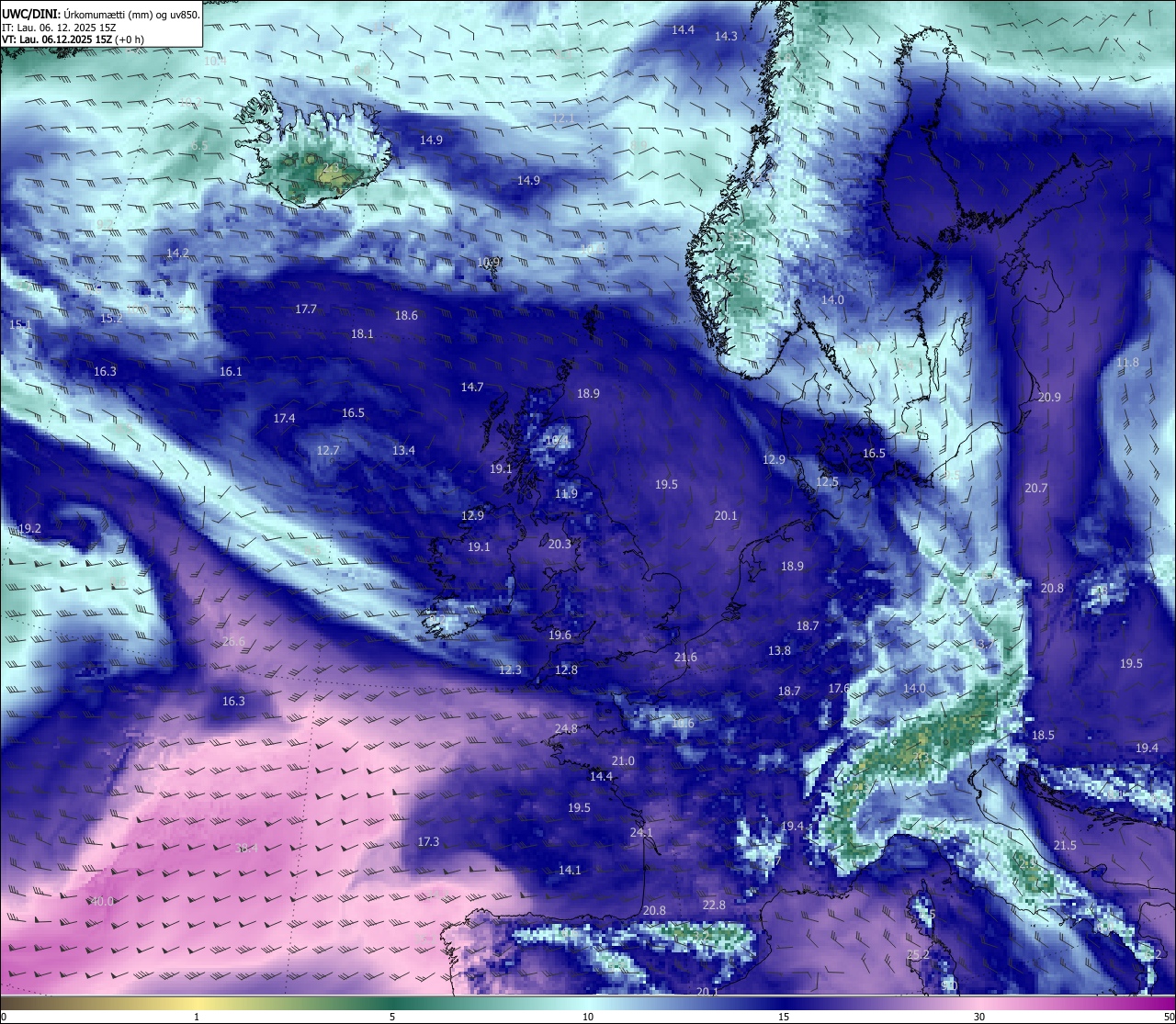The height and width of the screenshot is (1024, 1176).
Task: Click the 21.0 value label
Action: pos(623,760)
